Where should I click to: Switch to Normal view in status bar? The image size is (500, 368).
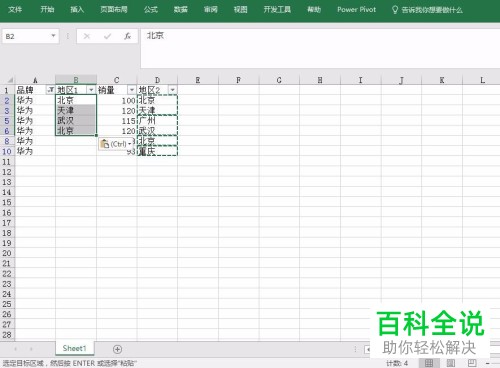429,363
